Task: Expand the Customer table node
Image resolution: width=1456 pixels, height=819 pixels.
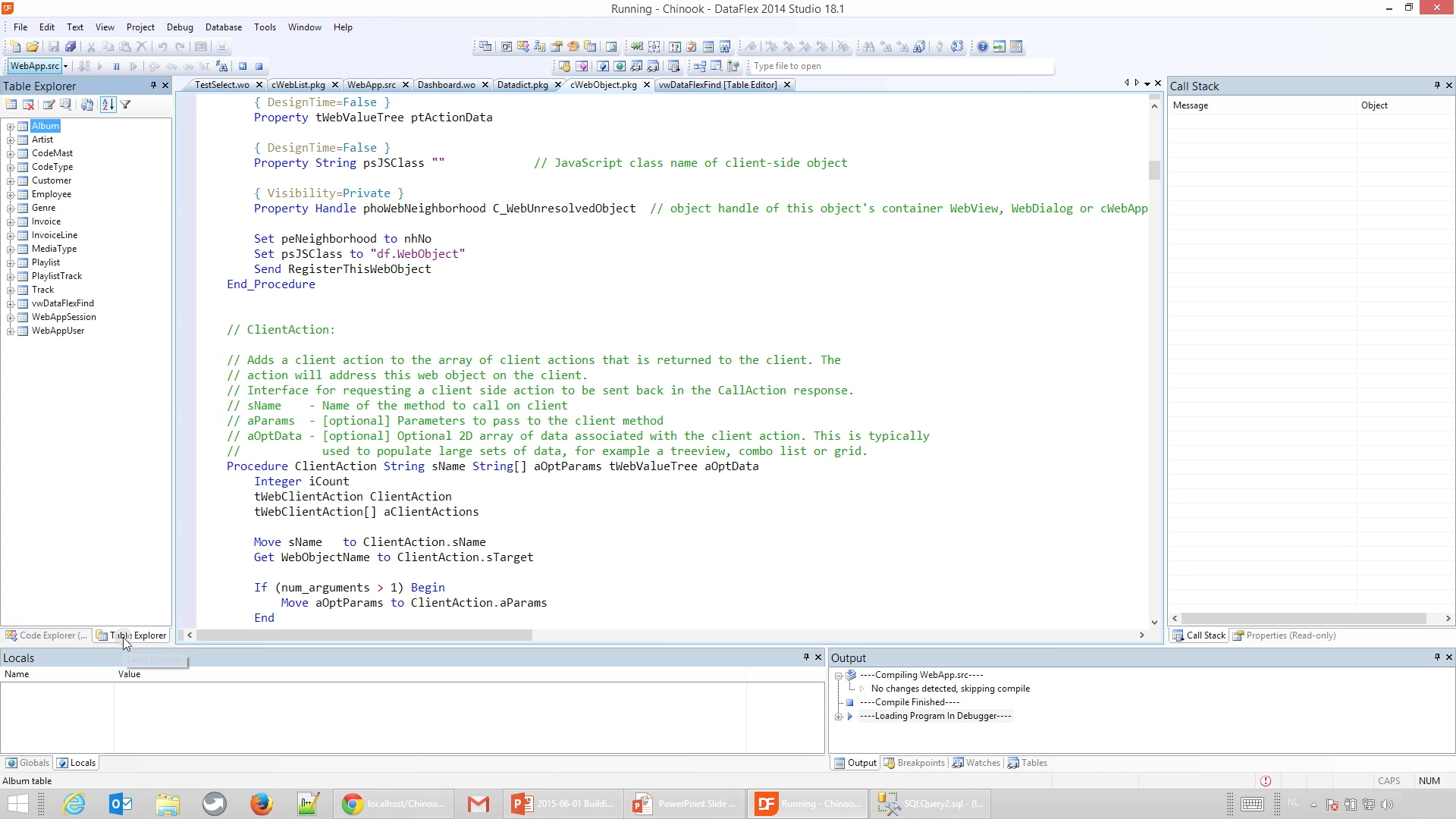Action: pyautogui.click(x=11, y=181)
